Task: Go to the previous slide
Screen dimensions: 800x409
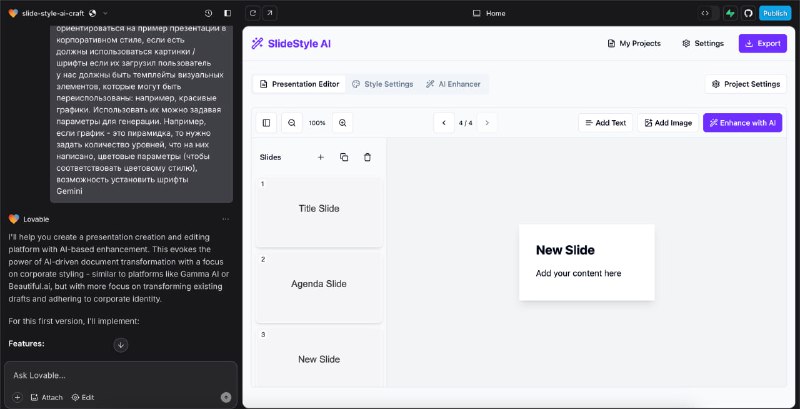Action: [x=444, y=123]
